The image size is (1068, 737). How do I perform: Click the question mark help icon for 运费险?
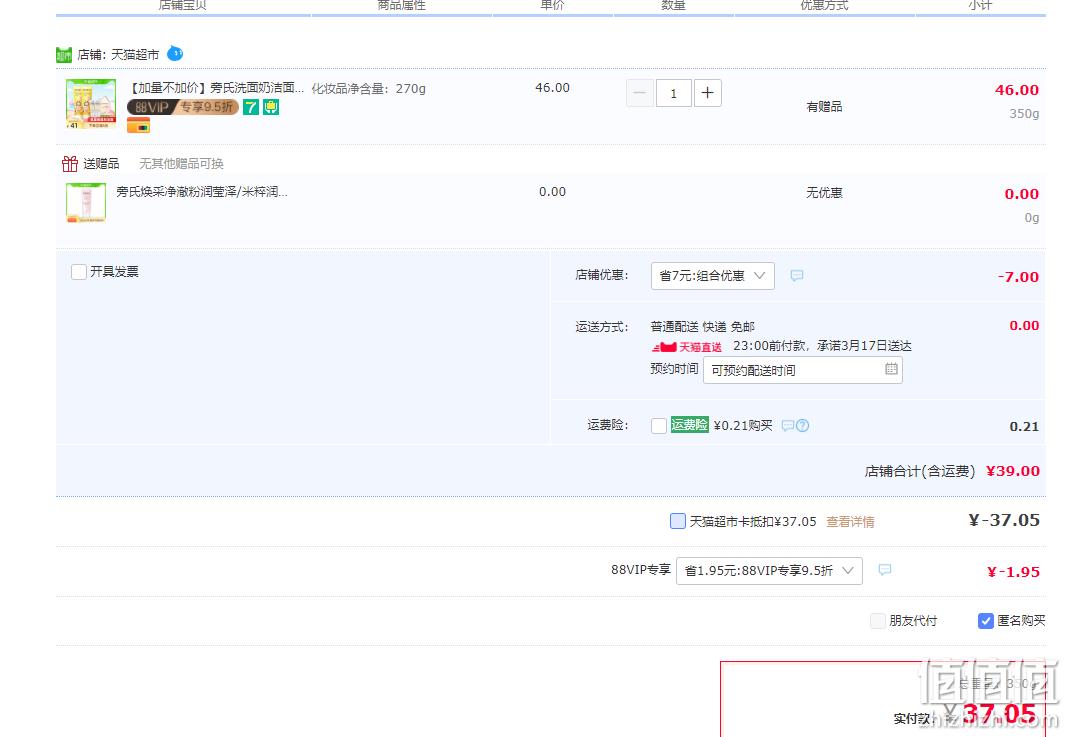pos(802,426)
